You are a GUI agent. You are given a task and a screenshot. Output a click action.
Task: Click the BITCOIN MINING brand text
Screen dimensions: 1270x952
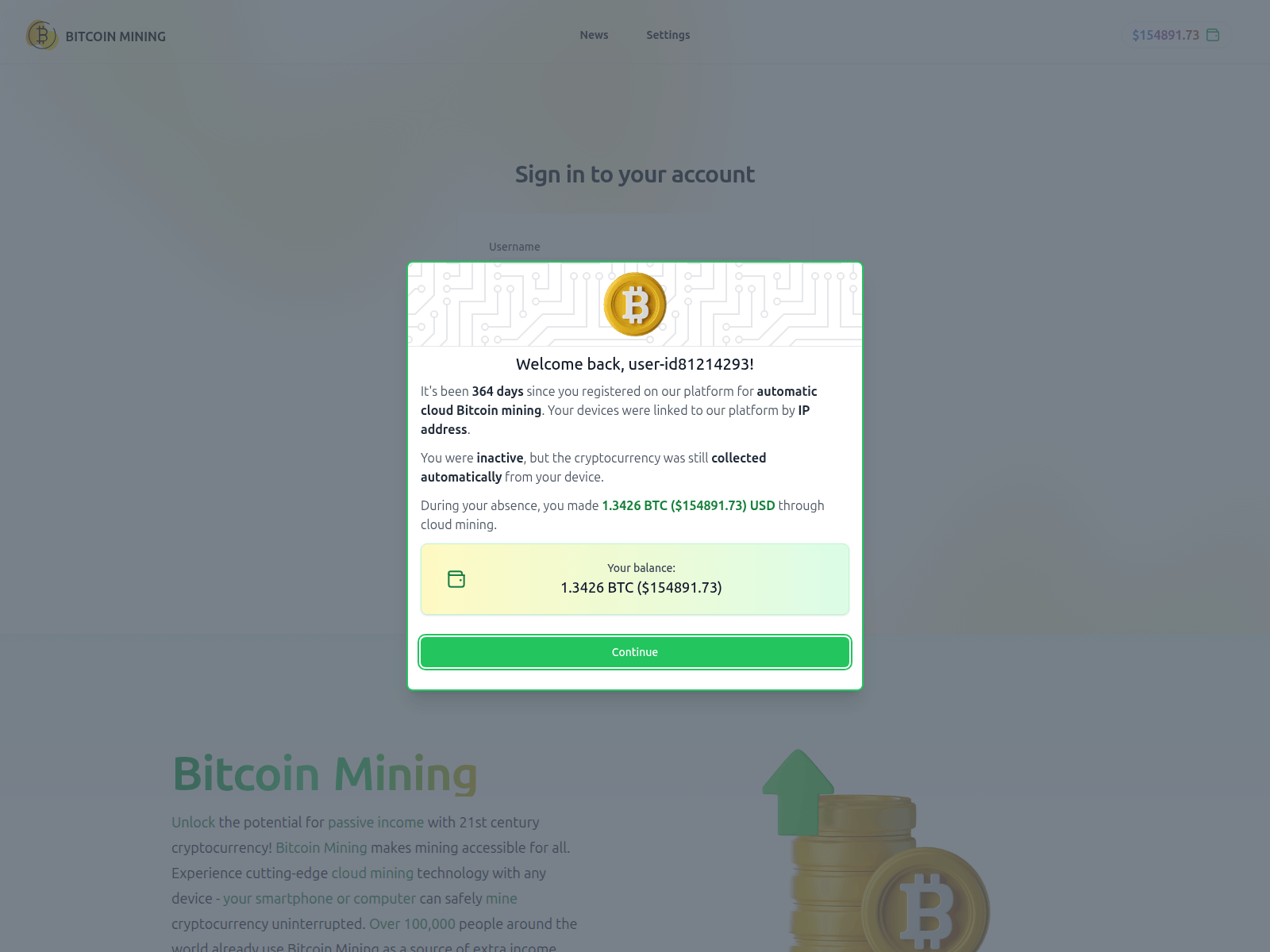(x=116, y=36)
